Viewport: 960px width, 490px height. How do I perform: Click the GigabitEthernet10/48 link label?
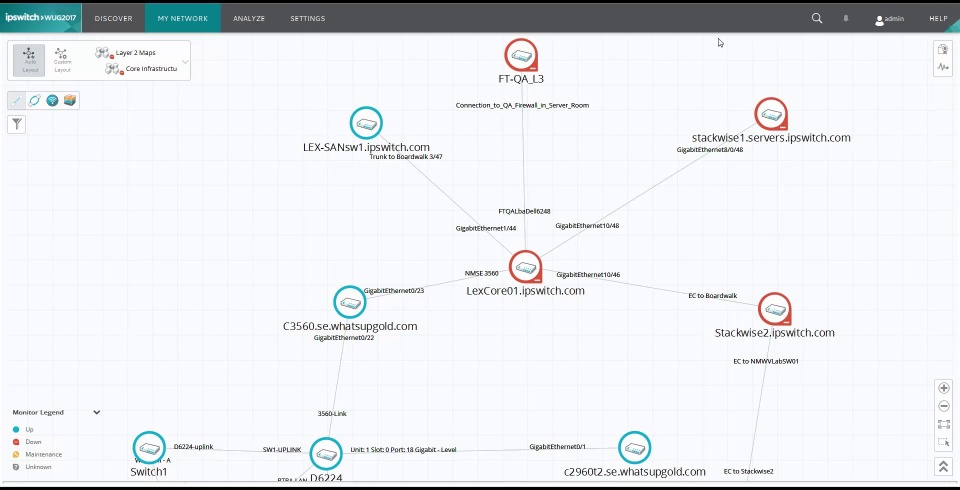click(587, 226)
